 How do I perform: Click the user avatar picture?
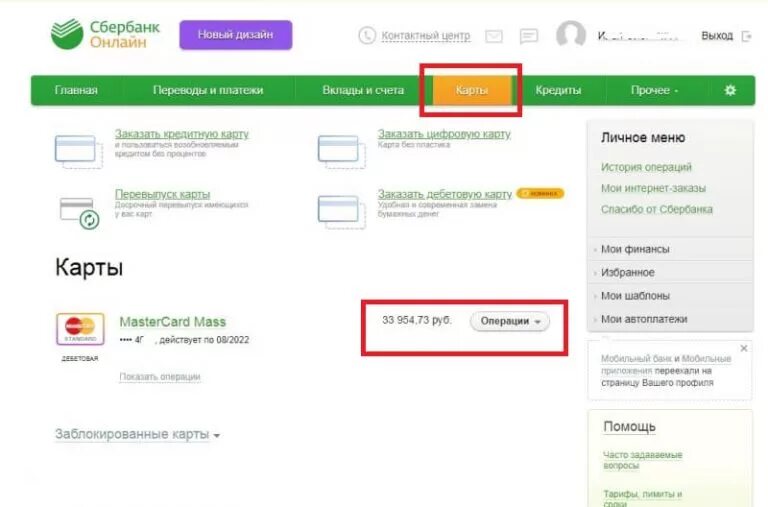click(x=571, y=34)
